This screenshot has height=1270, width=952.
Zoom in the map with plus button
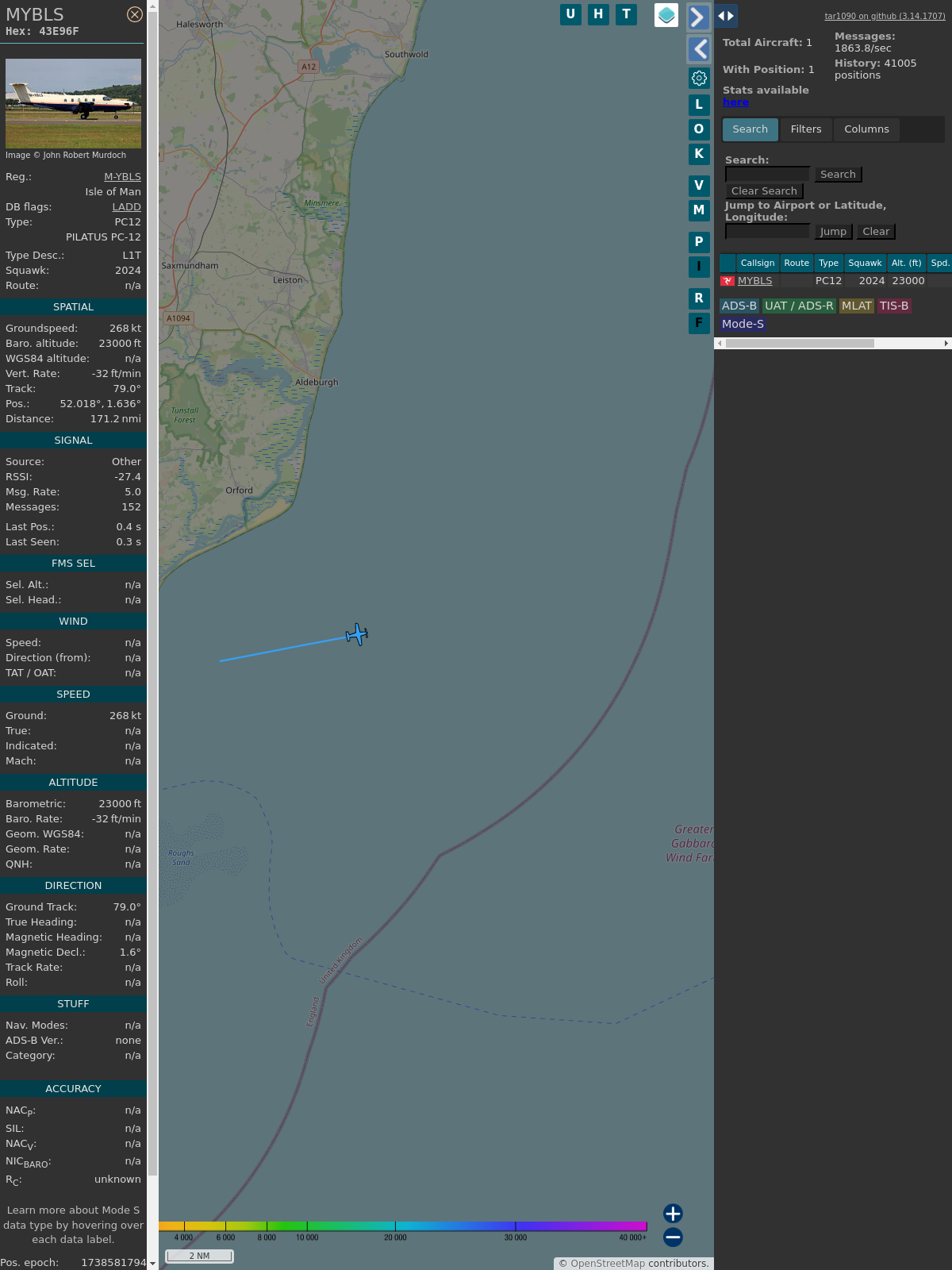coord(673,1213)
